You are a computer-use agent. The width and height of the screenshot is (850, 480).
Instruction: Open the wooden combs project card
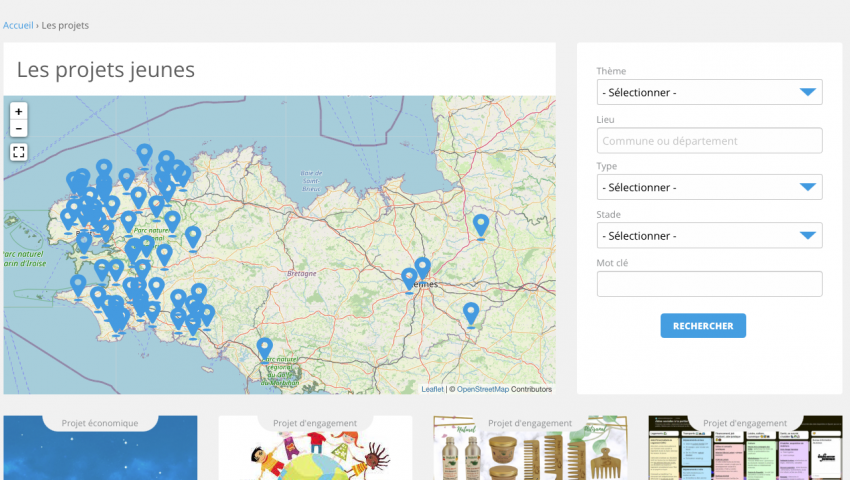(x=530, y=448)
